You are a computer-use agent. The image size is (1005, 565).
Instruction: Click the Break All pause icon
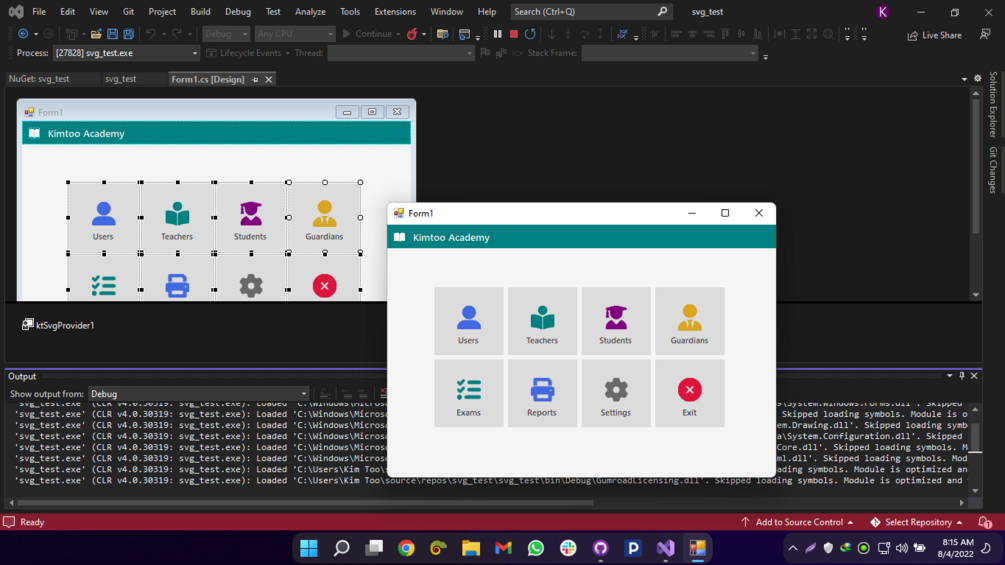[x=497, y=34]
